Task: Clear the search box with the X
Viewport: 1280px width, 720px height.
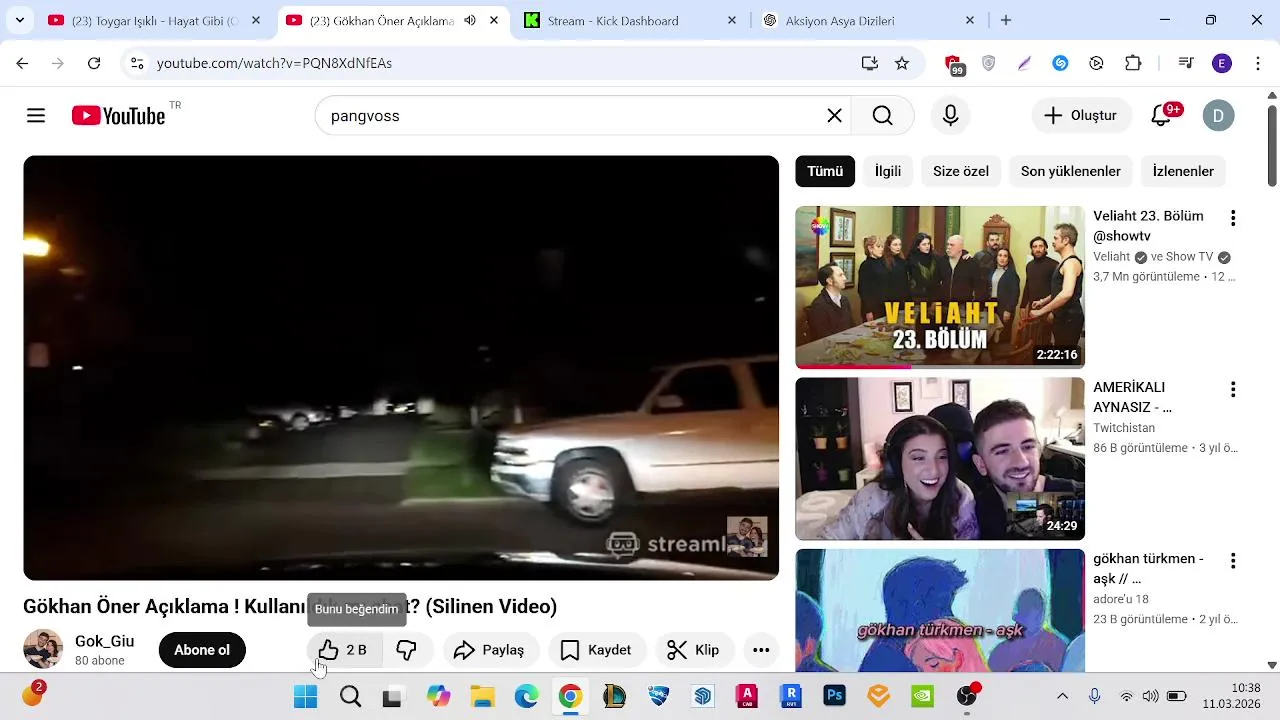Action: 834,116
